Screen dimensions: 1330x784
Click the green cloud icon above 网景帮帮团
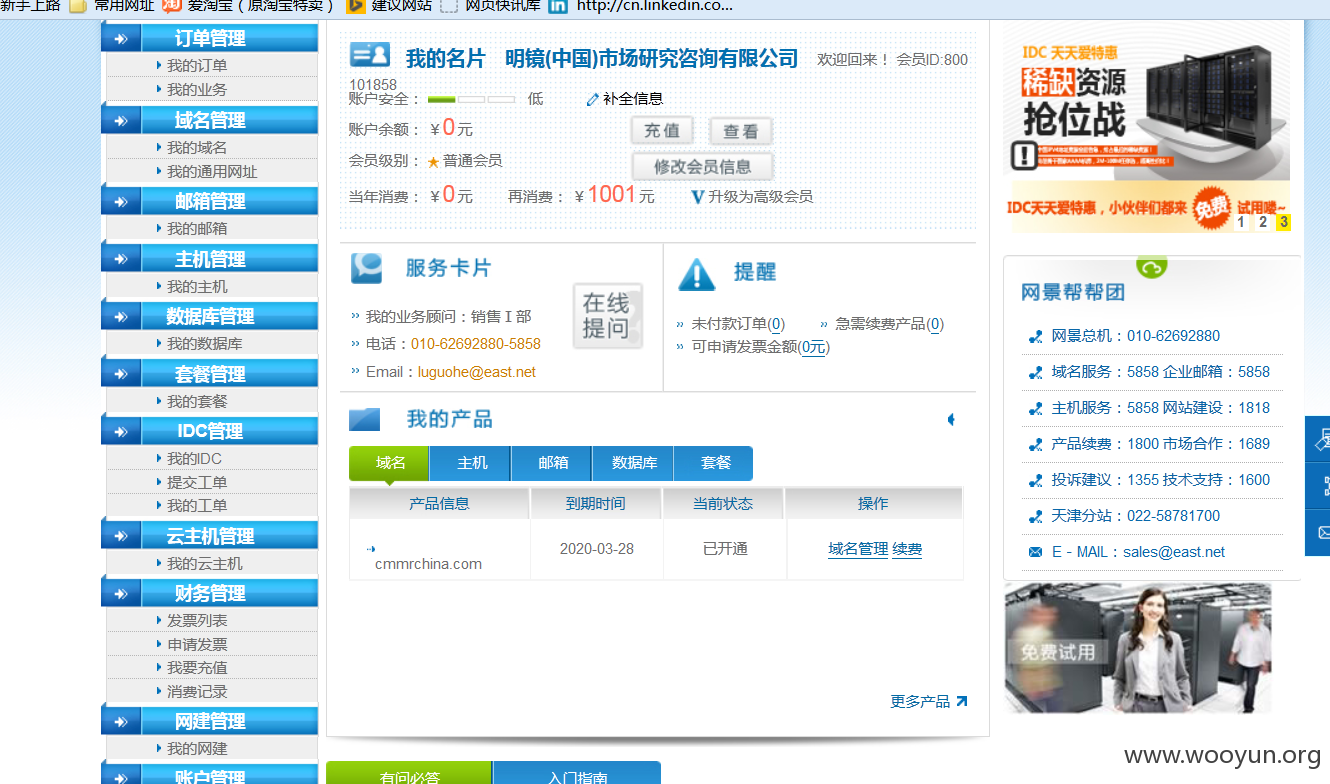pyautogui.click(x=1151, y=267)
